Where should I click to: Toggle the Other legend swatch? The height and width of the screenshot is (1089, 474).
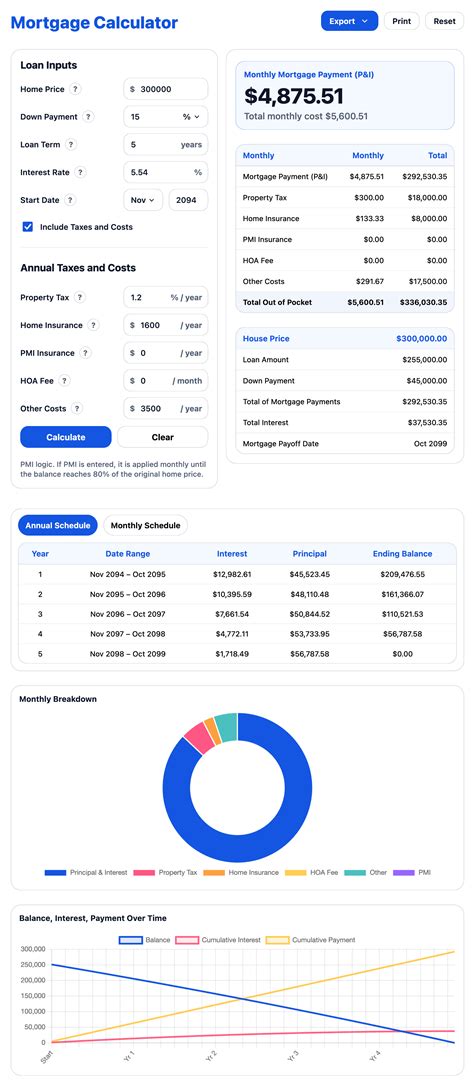pos(355,872)
